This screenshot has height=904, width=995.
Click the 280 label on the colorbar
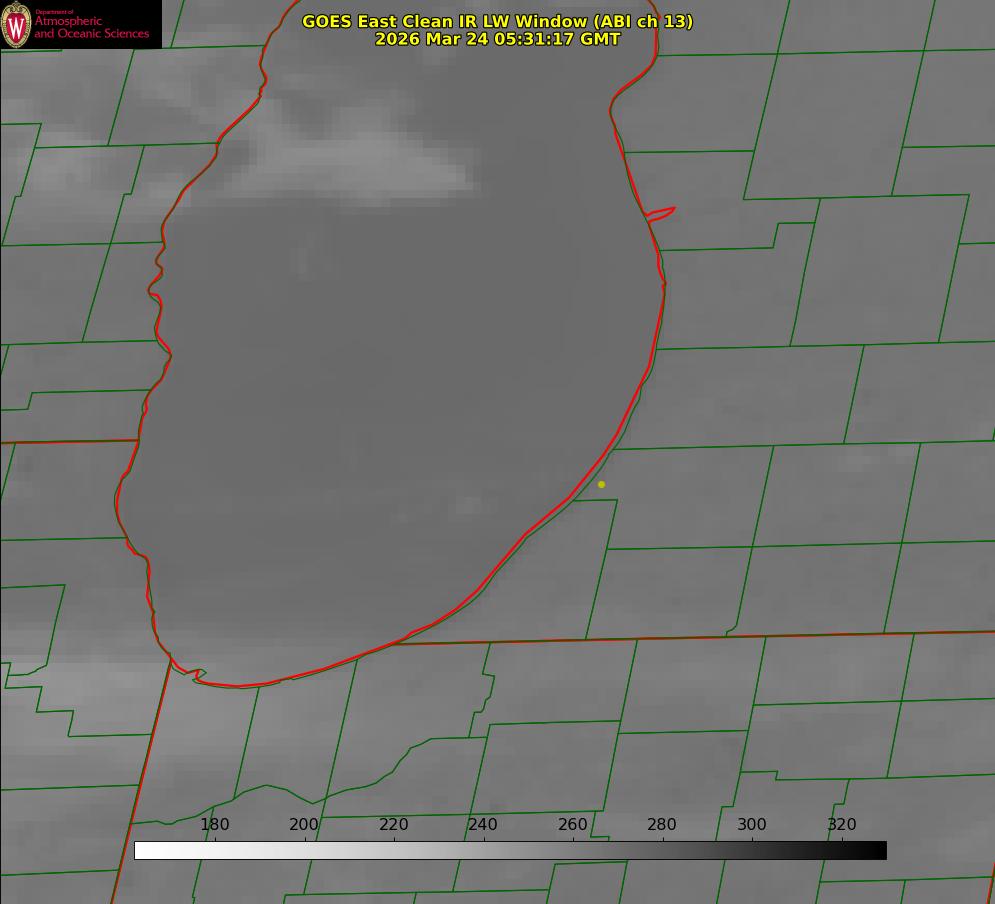pos(662,824)
